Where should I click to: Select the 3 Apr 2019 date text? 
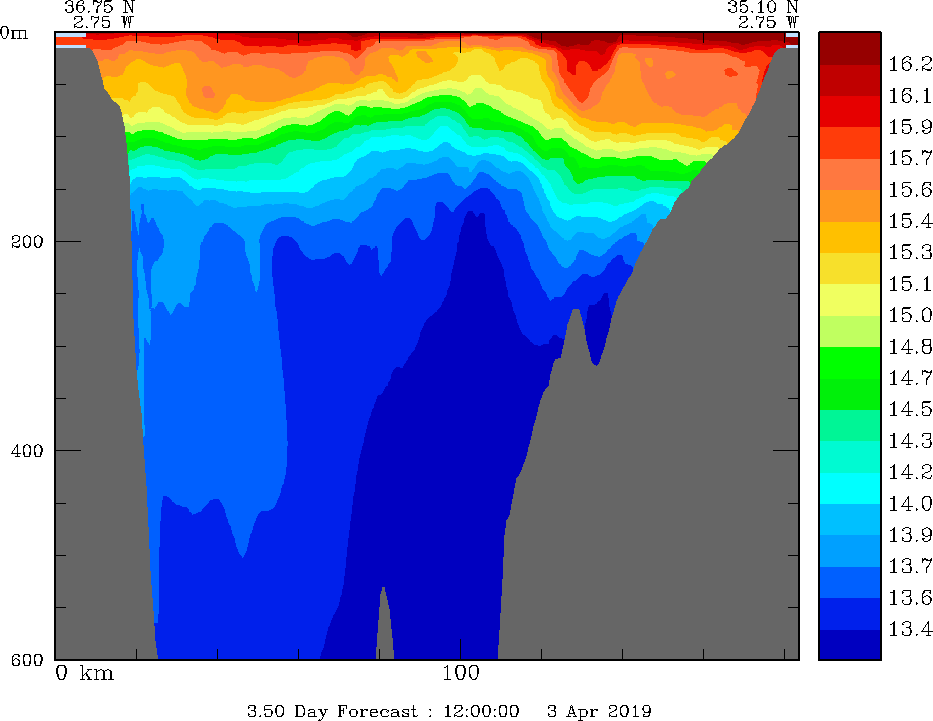pos(599,711)
